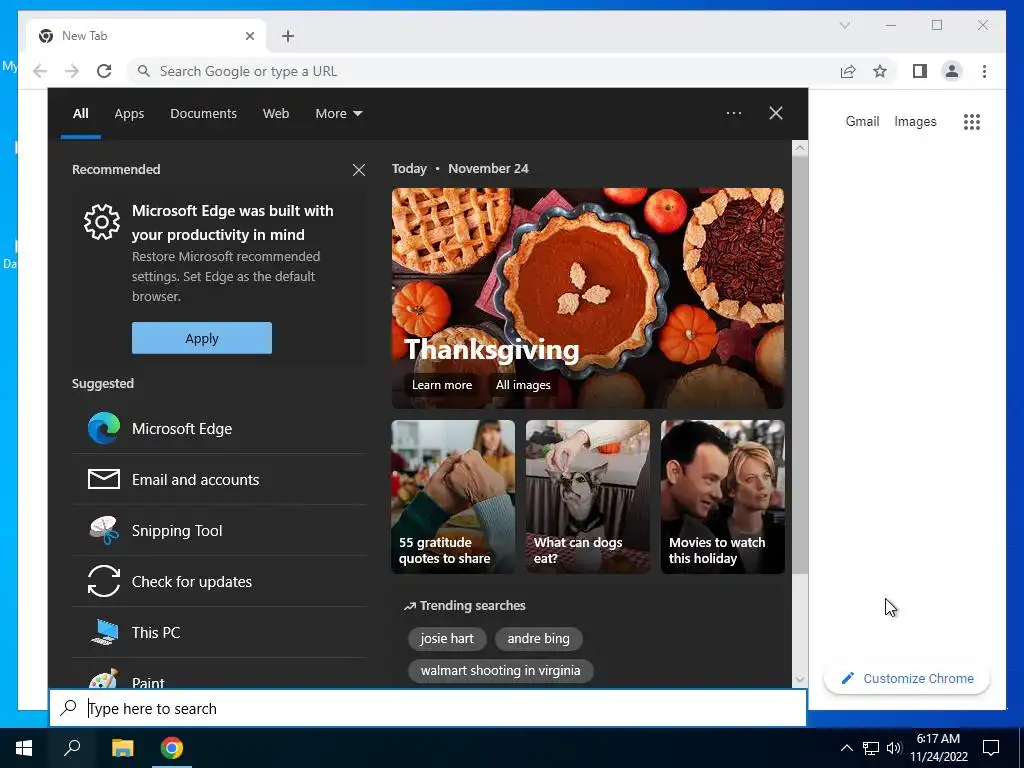Click the Chrome tab search chevron

click(844, 25)
